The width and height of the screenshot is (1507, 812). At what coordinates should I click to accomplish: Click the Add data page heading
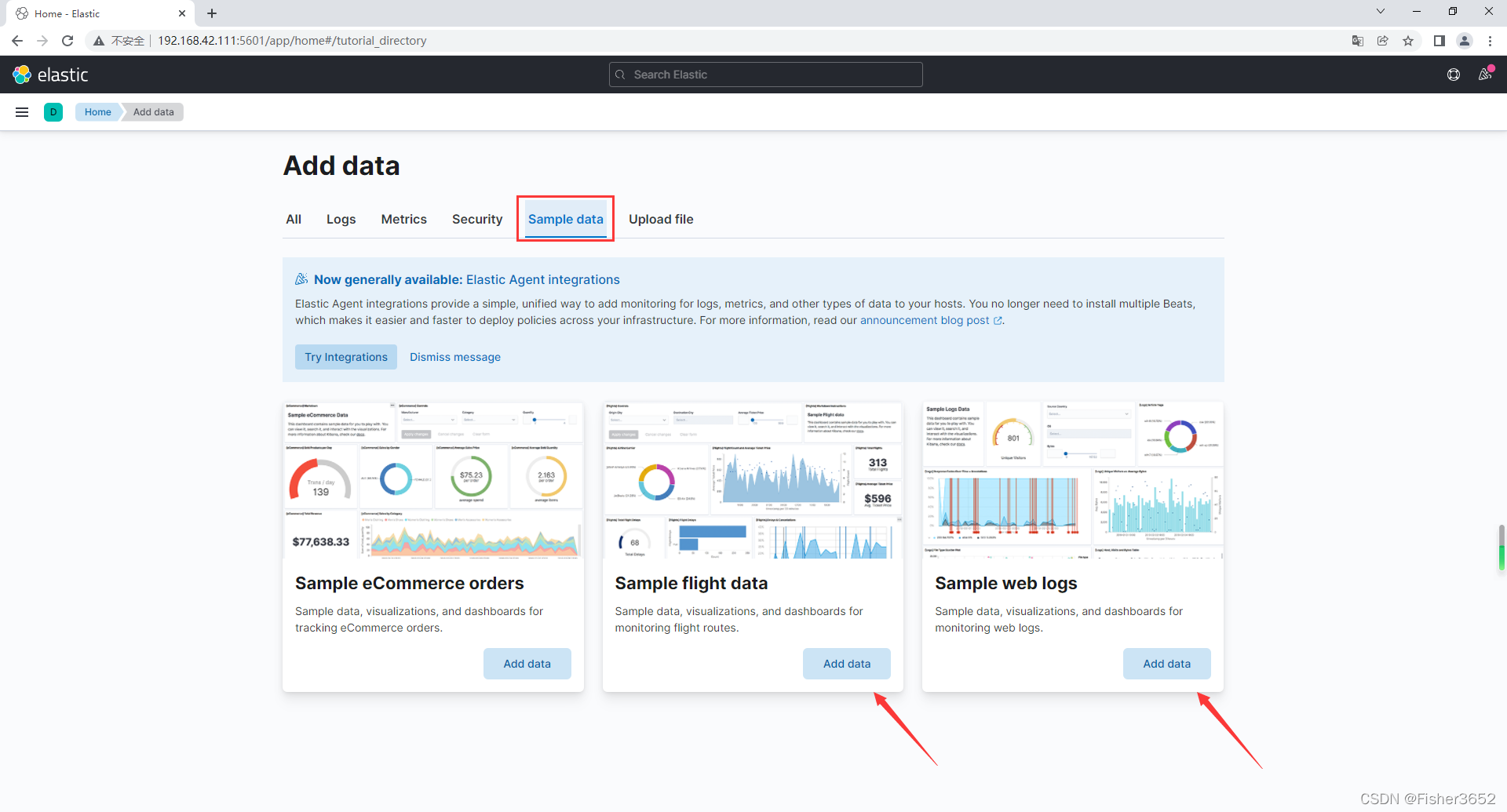341,166
